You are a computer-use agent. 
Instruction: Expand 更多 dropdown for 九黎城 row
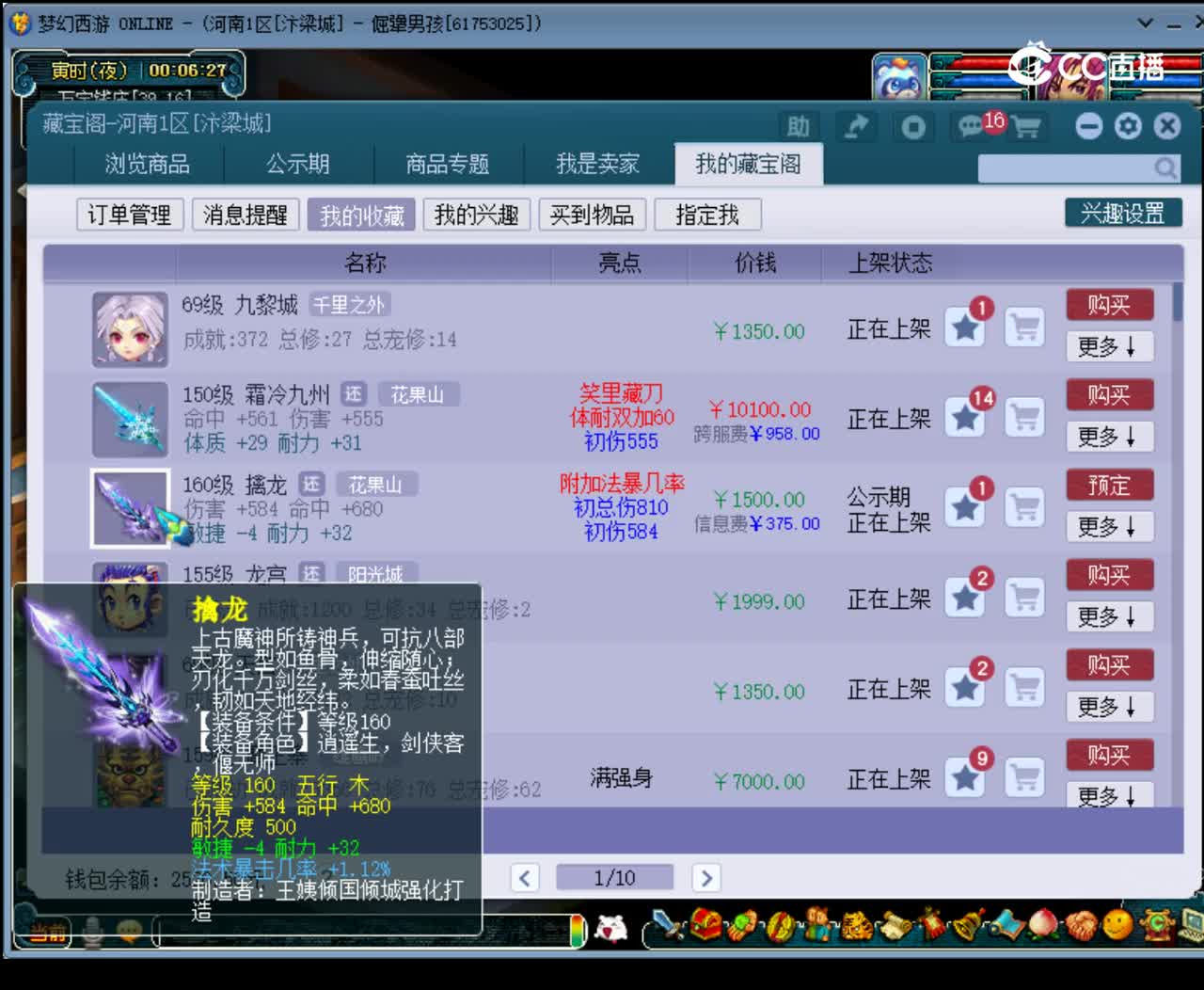coord(1109,346)
